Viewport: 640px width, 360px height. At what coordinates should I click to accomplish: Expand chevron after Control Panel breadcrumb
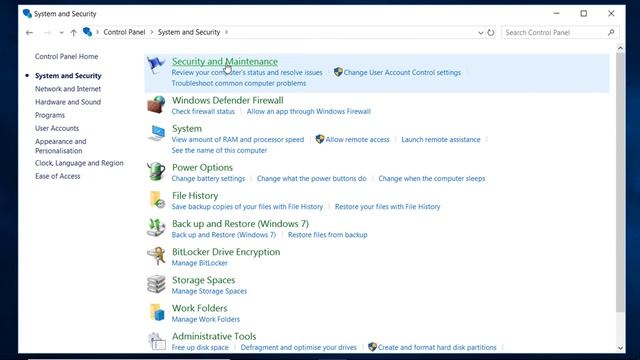151,32
